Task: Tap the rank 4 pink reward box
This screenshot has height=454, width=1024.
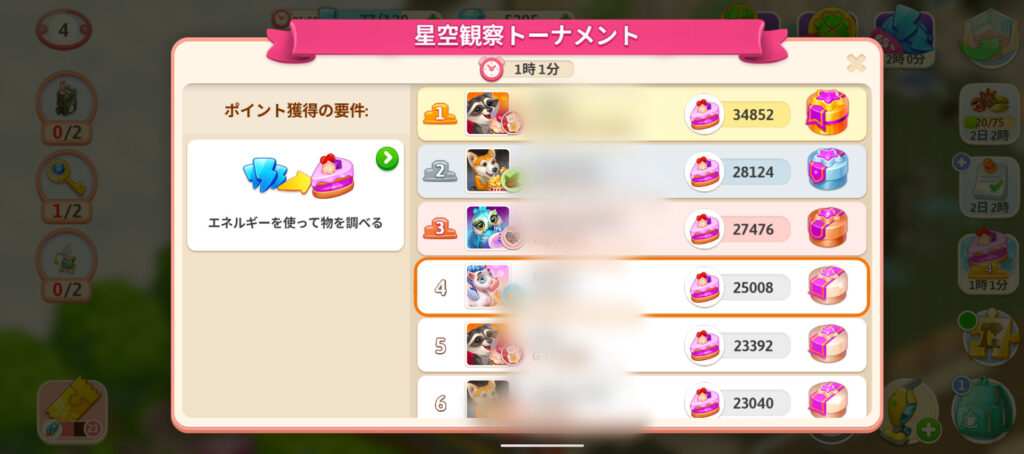Action: pos(827,285)
